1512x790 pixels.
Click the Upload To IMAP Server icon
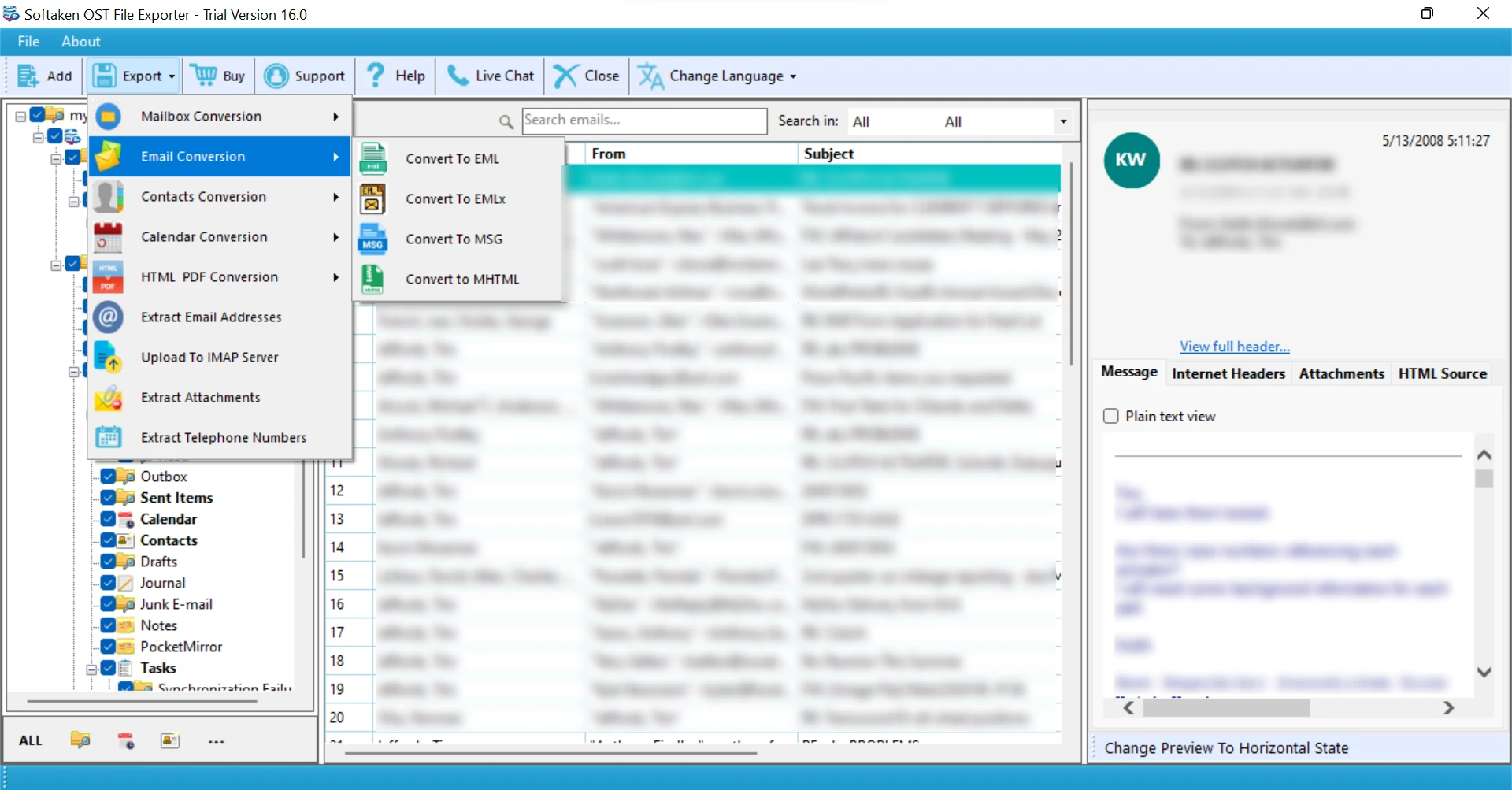109,358
